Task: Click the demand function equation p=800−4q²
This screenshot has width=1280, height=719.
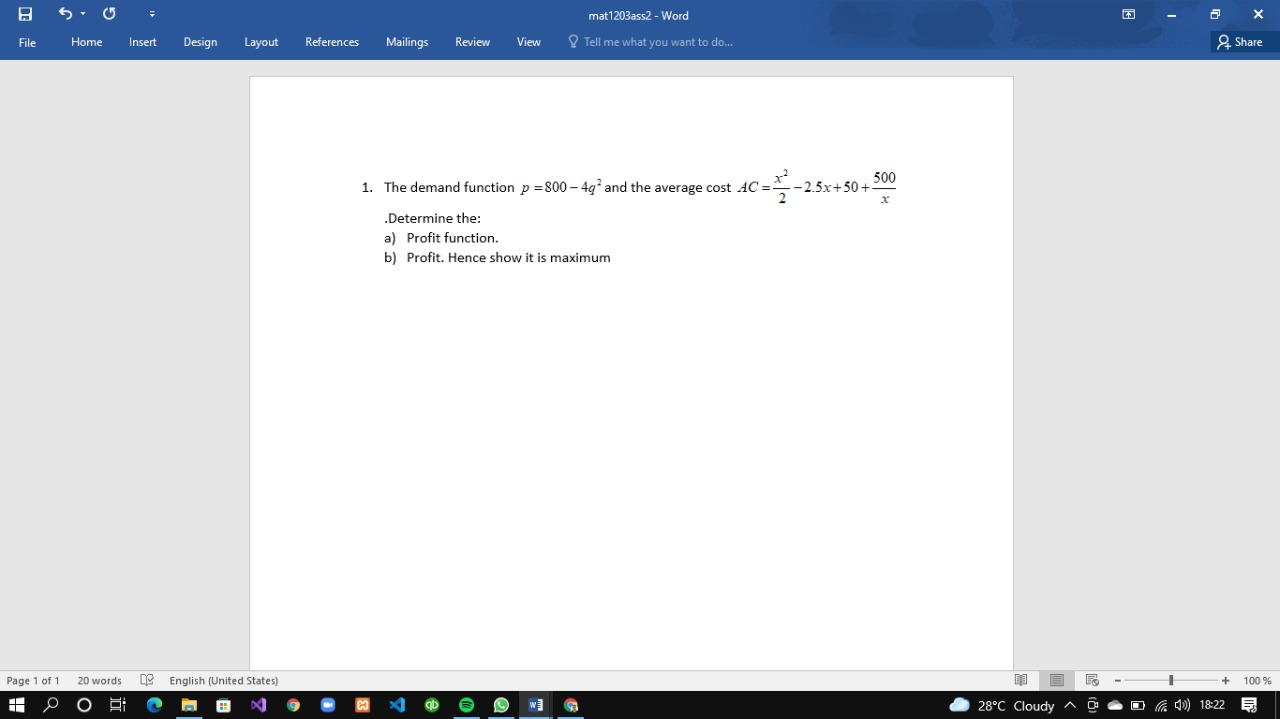Action: (561, 187)
